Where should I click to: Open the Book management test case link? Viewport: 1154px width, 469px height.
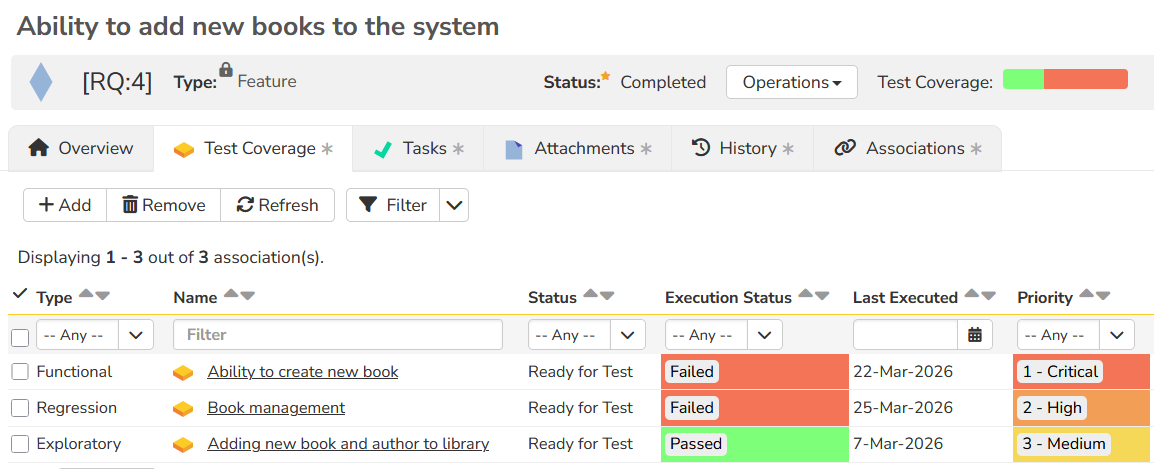[276, 408]
